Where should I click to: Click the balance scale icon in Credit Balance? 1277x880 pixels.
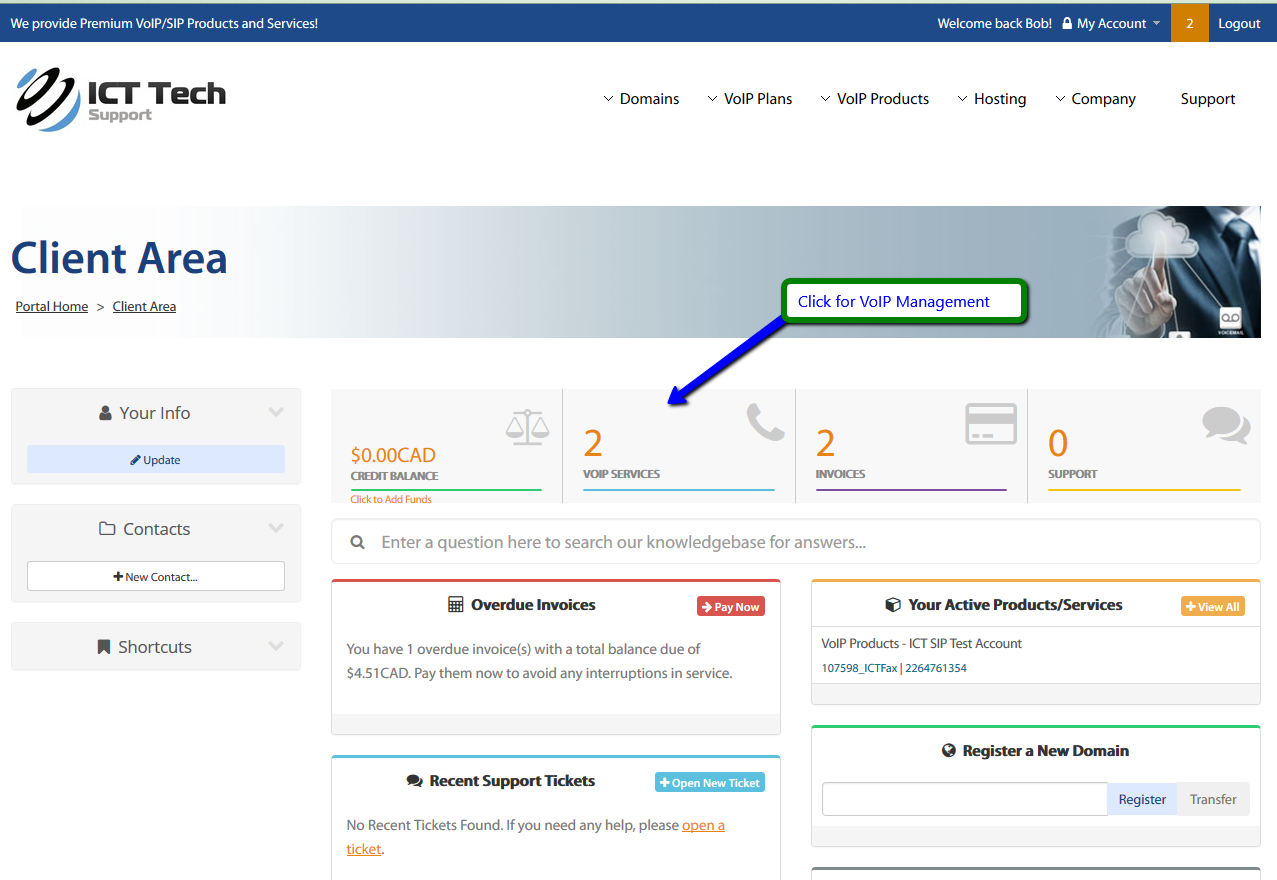pos(527,427)
